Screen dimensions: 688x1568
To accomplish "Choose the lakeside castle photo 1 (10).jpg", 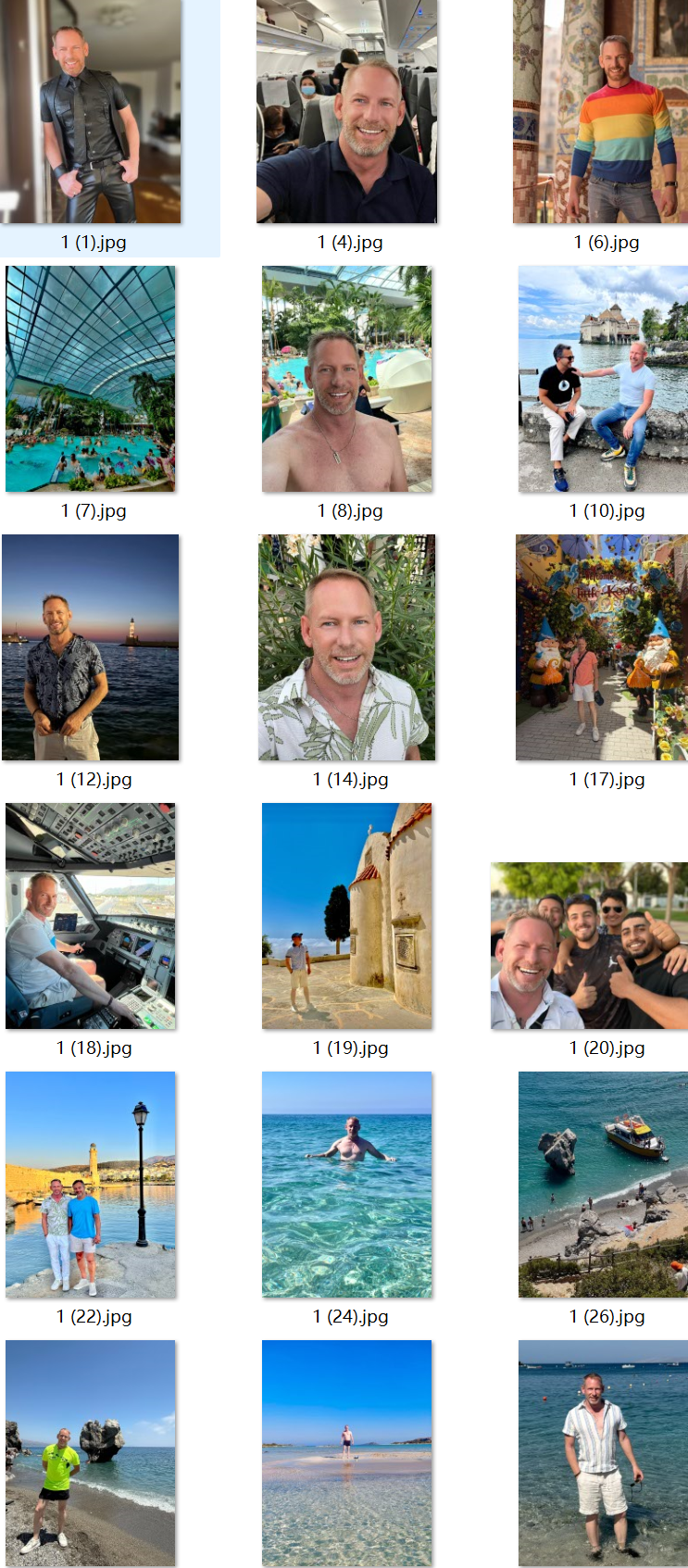I will pos(603,379).
